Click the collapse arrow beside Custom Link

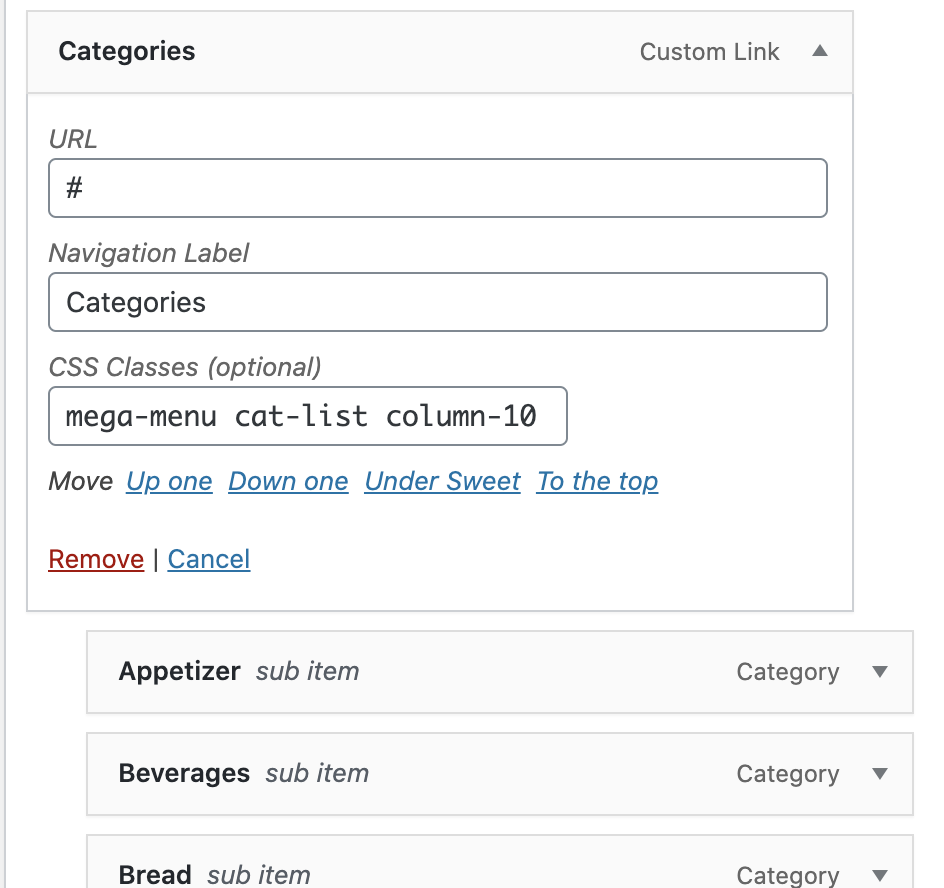pos(820,51)
